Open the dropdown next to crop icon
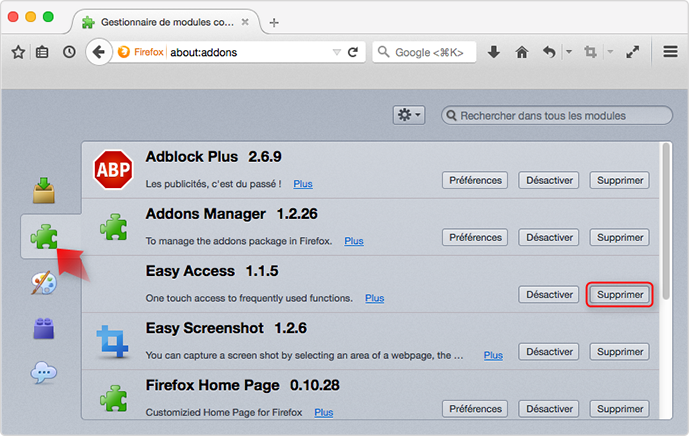 (610, 52)
